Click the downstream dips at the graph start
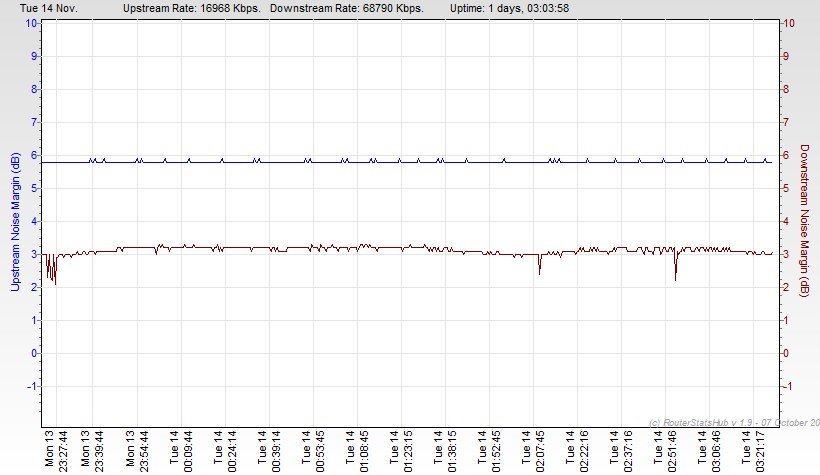Screen dimensions: 820x475 [x=51, y=272]
